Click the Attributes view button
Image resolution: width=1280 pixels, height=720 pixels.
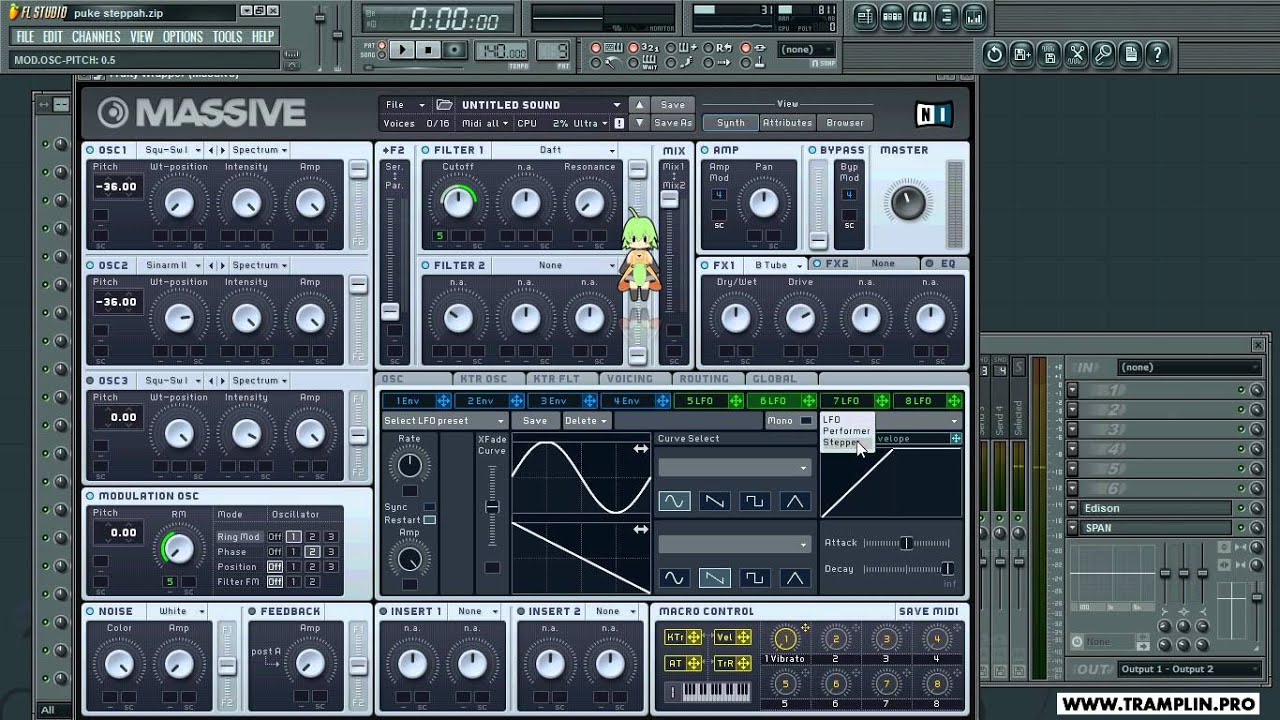[x=787, y=123]
